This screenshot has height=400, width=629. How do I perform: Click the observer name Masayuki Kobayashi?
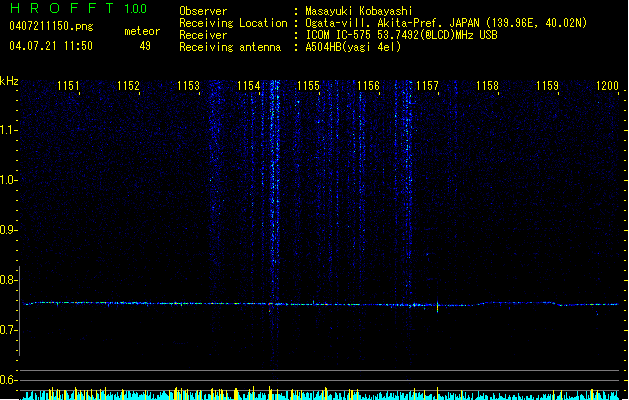click(x=359, y=11)
